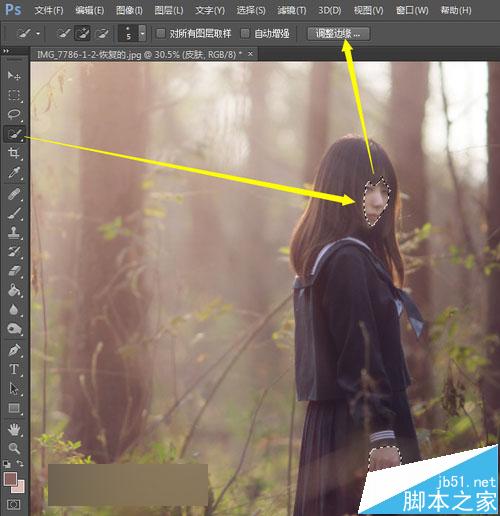Select the Zoom magnifier tool
500x516 pixels.
coord(14,448)
